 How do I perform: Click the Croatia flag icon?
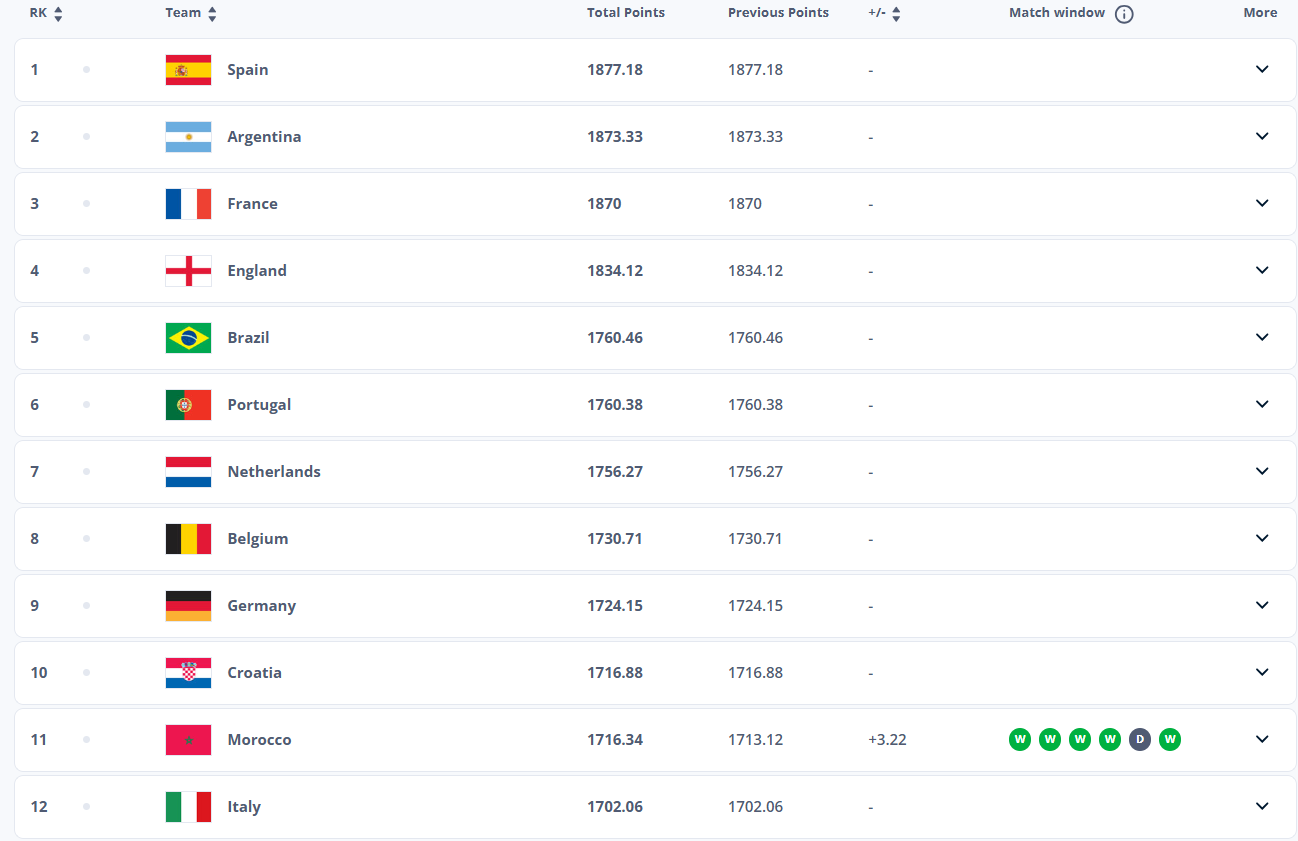188,673
